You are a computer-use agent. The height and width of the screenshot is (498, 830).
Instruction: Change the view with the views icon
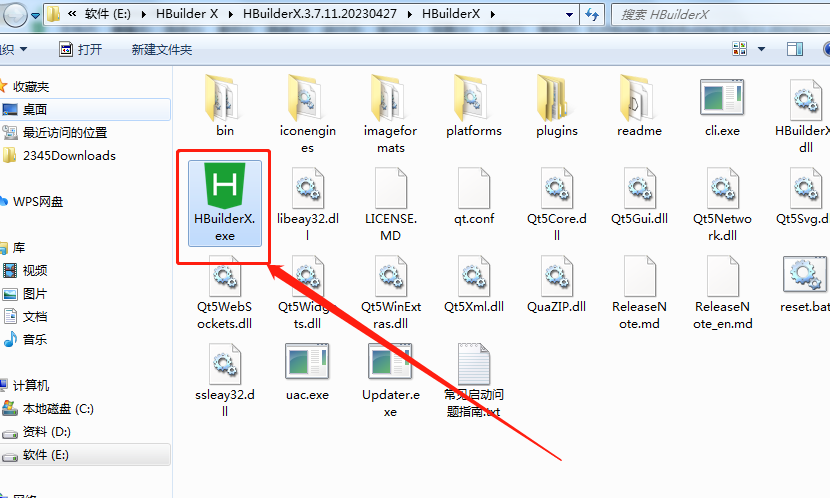[x=739, y=49]
